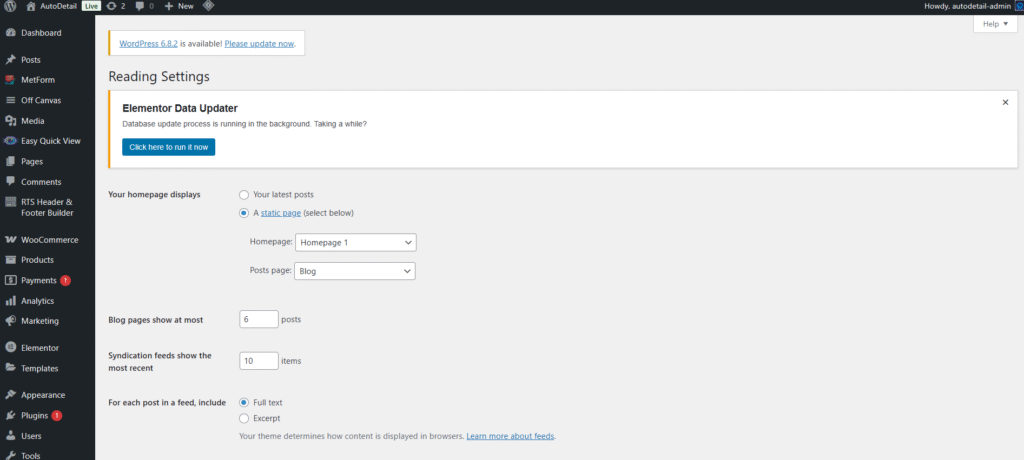Click the Payments dollar icon

click(x=10, y=280)
